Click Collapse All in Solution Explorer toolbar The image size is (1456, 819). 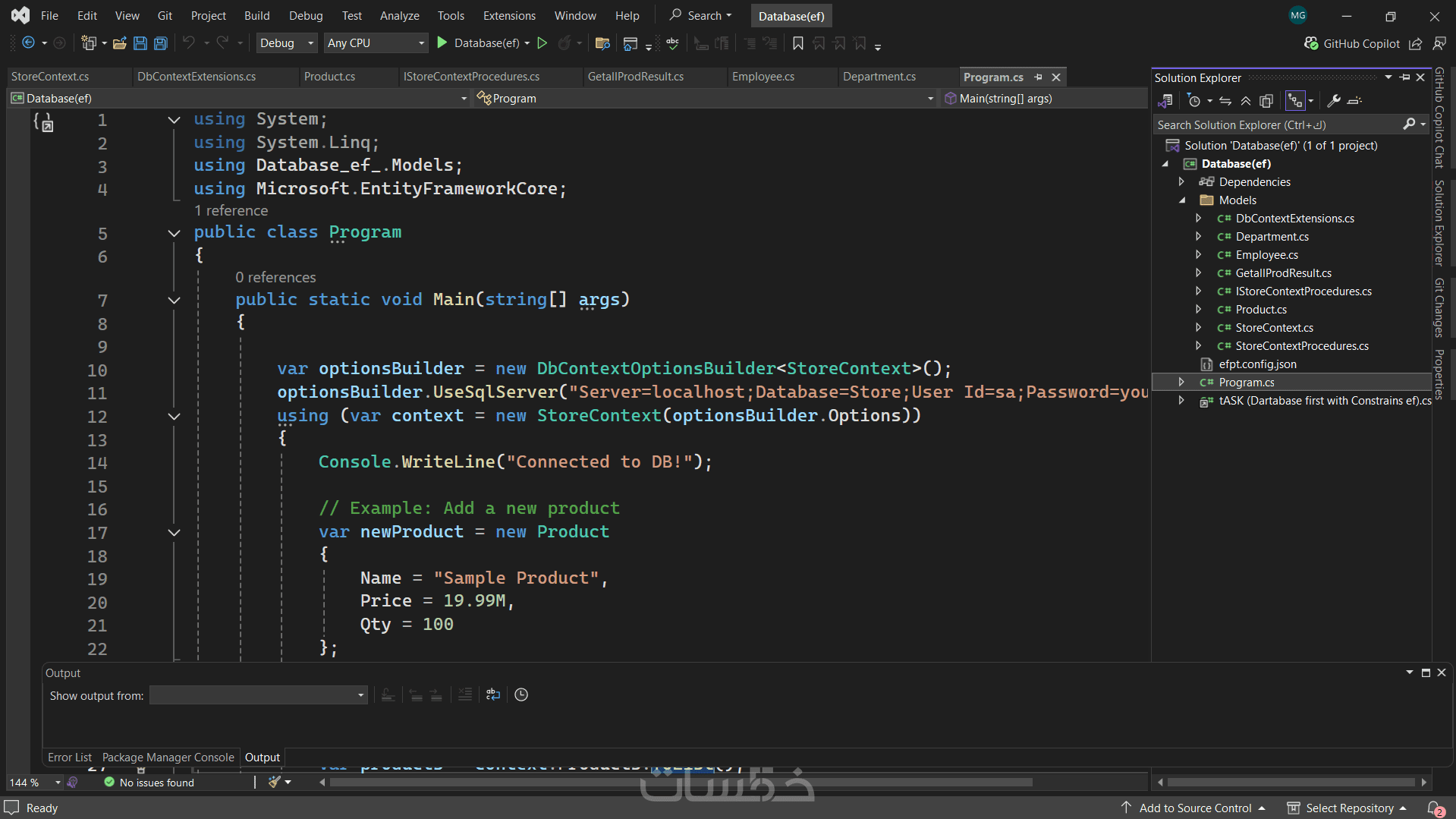point(1246,101)
